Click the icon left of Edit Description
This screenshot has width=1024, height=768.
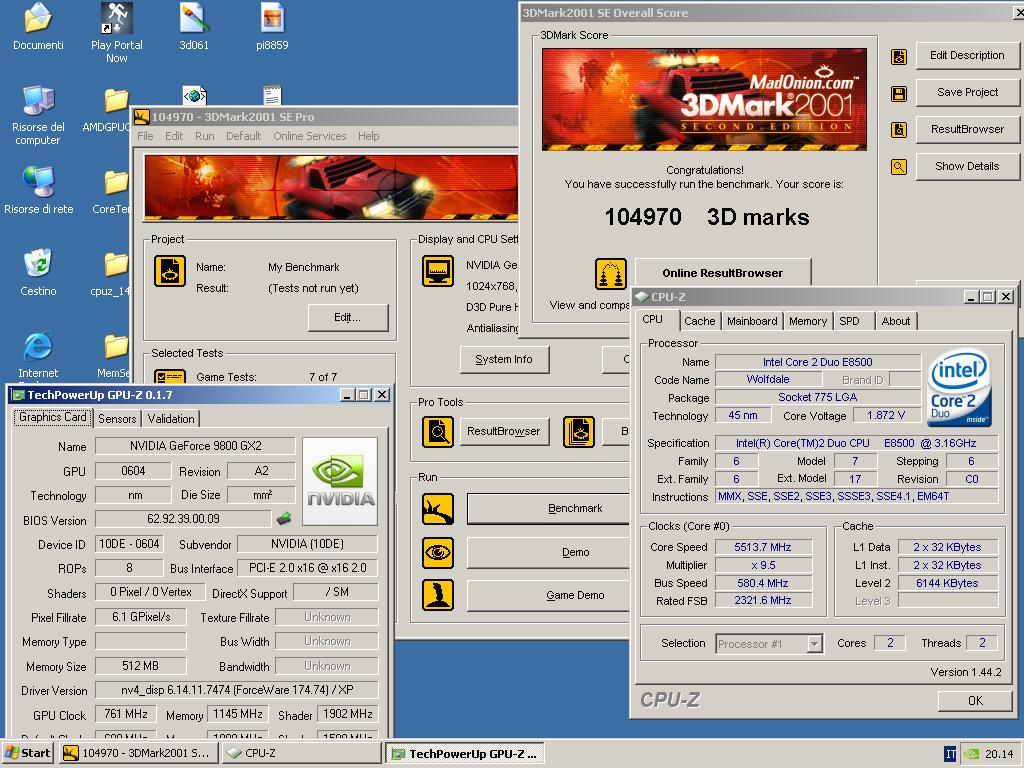coord(899,57)
